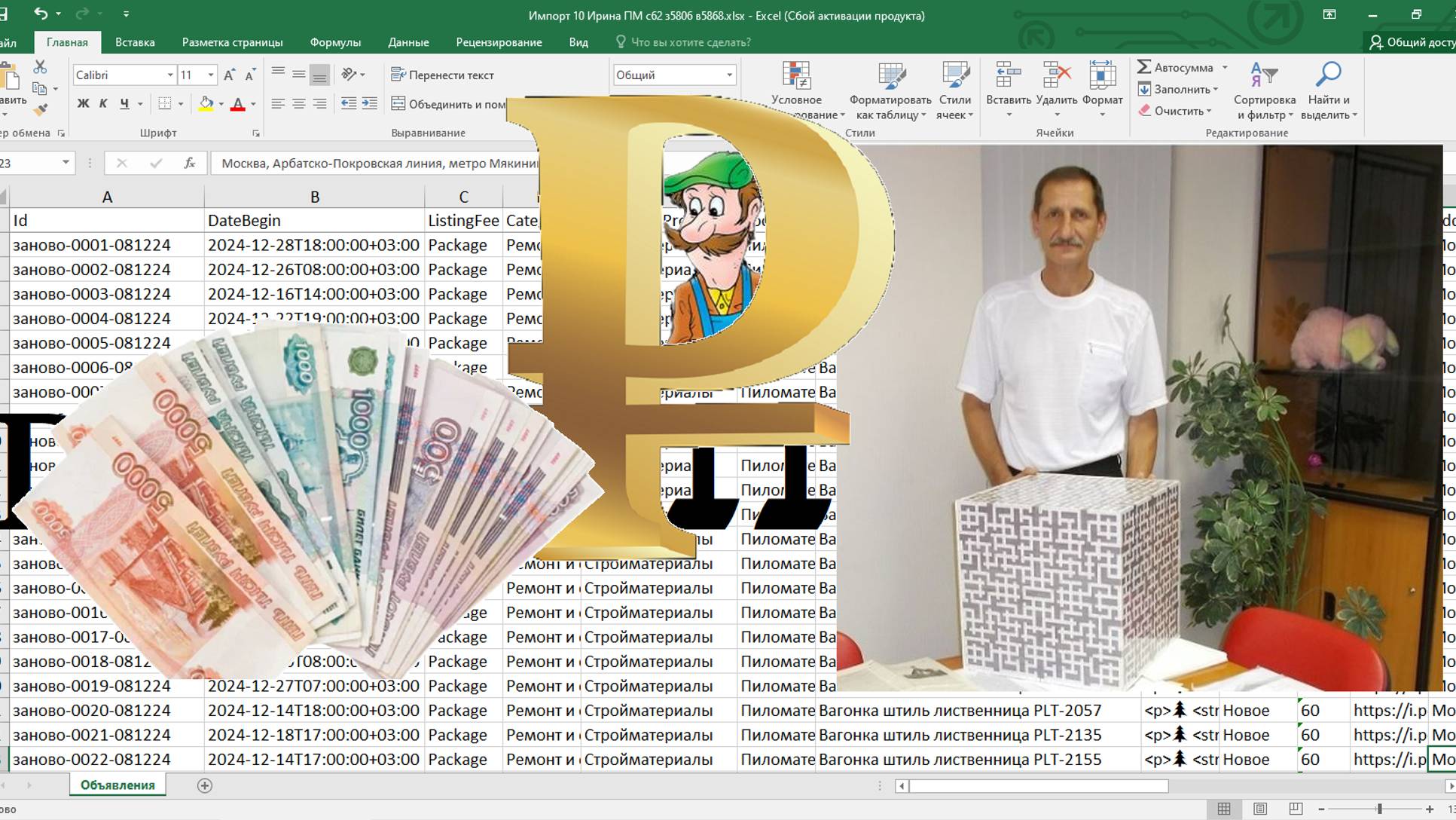Switch to Главная ribbon tab
Screen dimensions: 1456x820
pyautogui.click(x=67, y=42)
